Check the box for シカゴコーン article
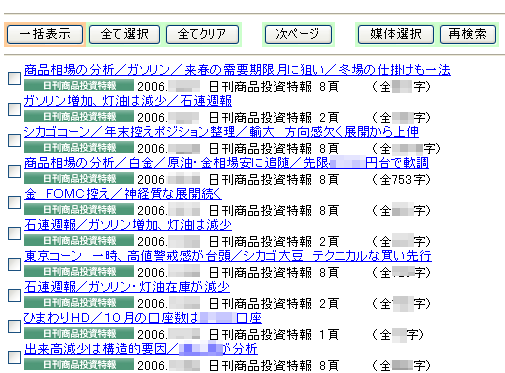Image resolution: width=505 pixels, height=373 pixels. point(14,140)
